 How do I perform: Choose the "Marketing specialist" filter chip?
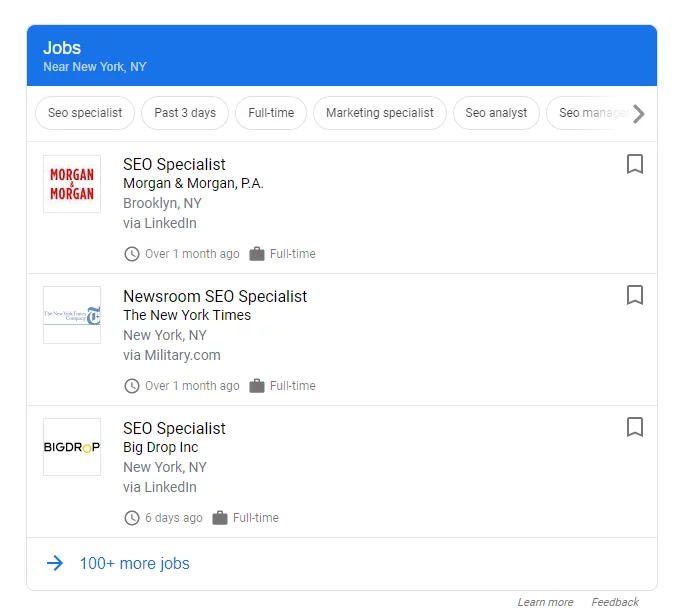(x=380, y=113)
